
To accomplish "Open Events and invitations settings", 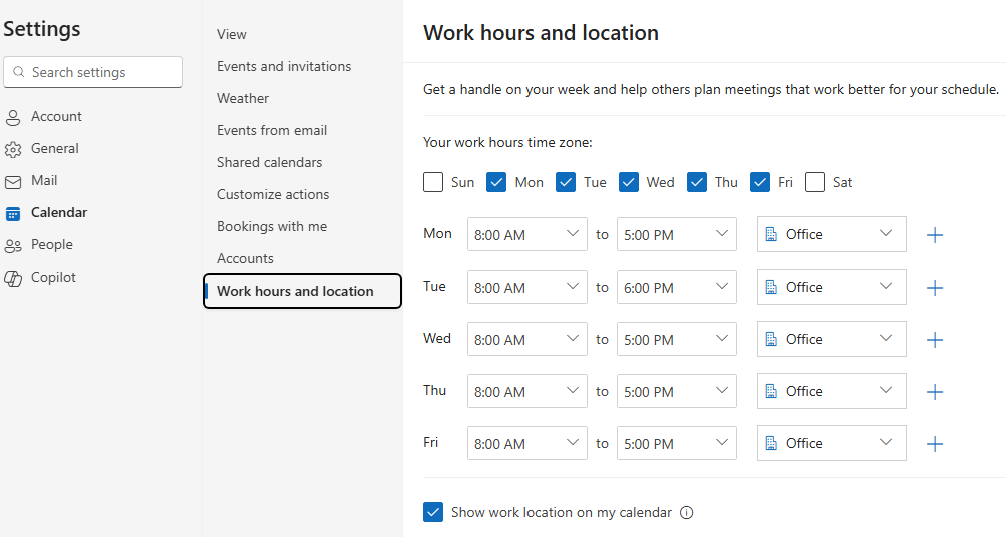I will pos(284,66).
